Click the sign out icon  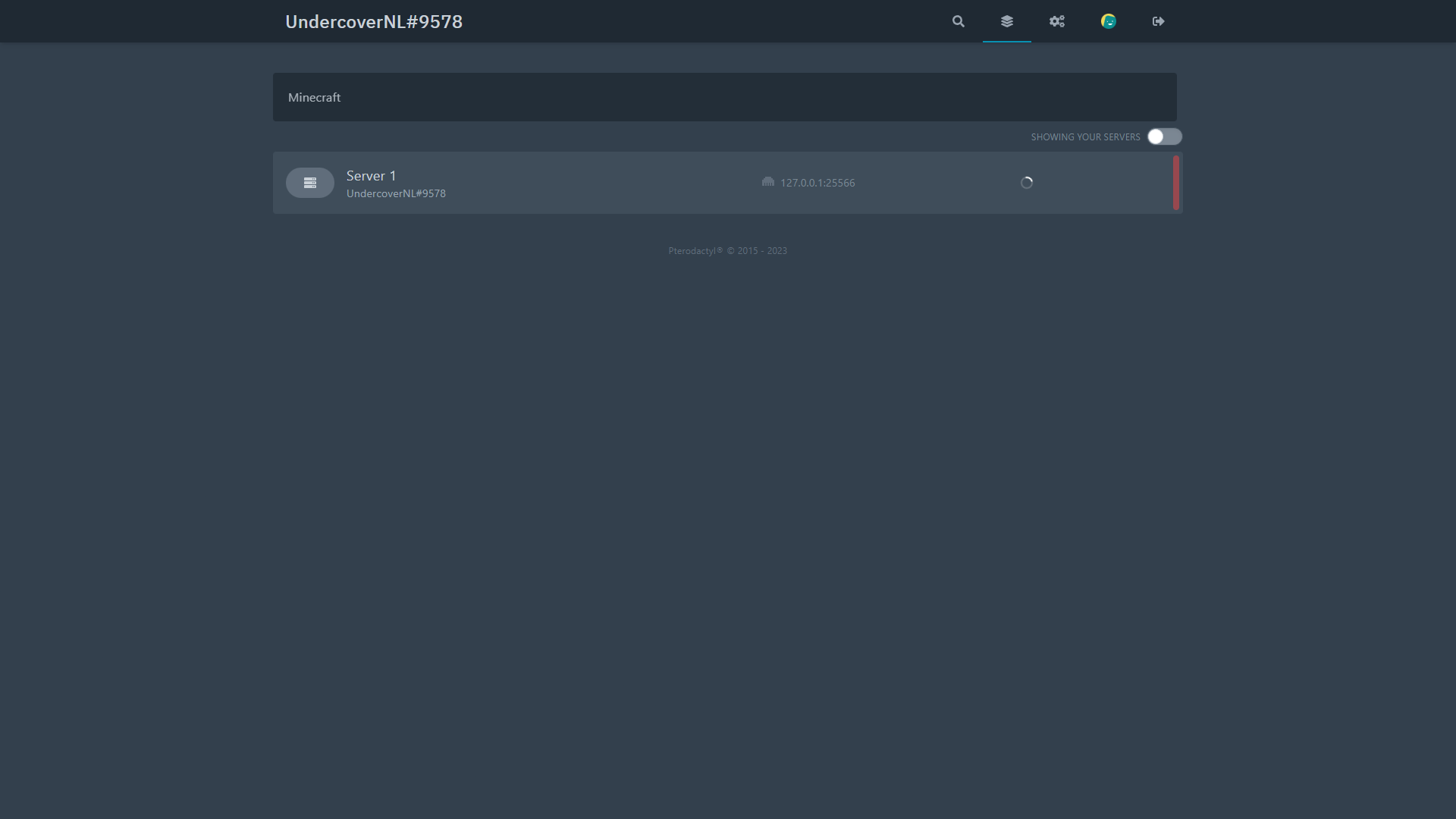click(1158, 21)
